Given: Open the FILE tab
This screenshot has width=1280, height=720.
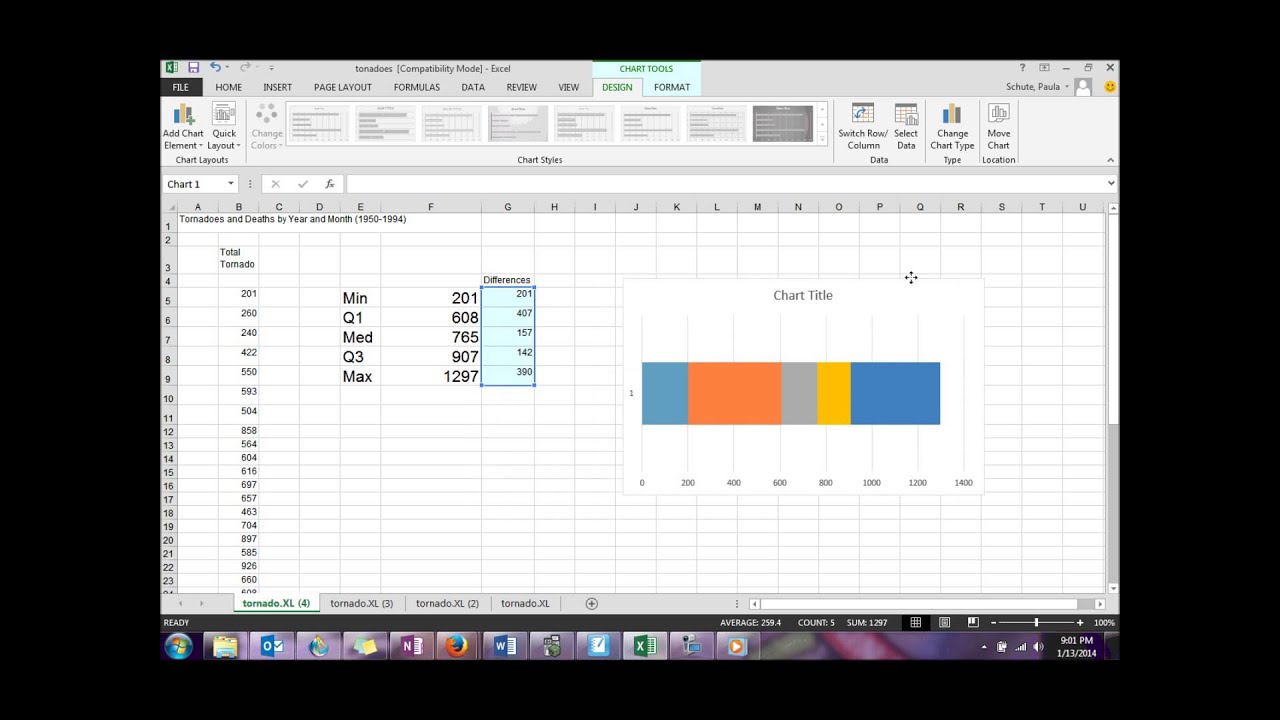Looking at the screenshot, I should click(180, 87).
